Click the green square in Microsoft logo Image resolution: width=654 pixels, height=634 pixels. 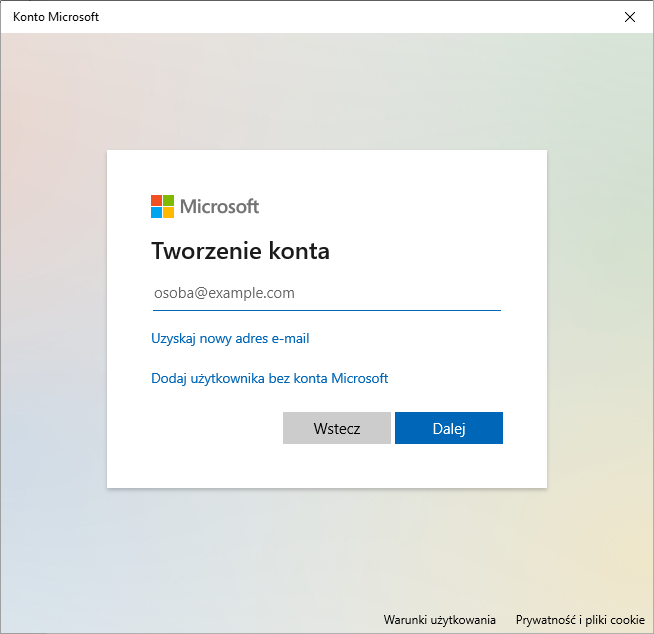168,200
